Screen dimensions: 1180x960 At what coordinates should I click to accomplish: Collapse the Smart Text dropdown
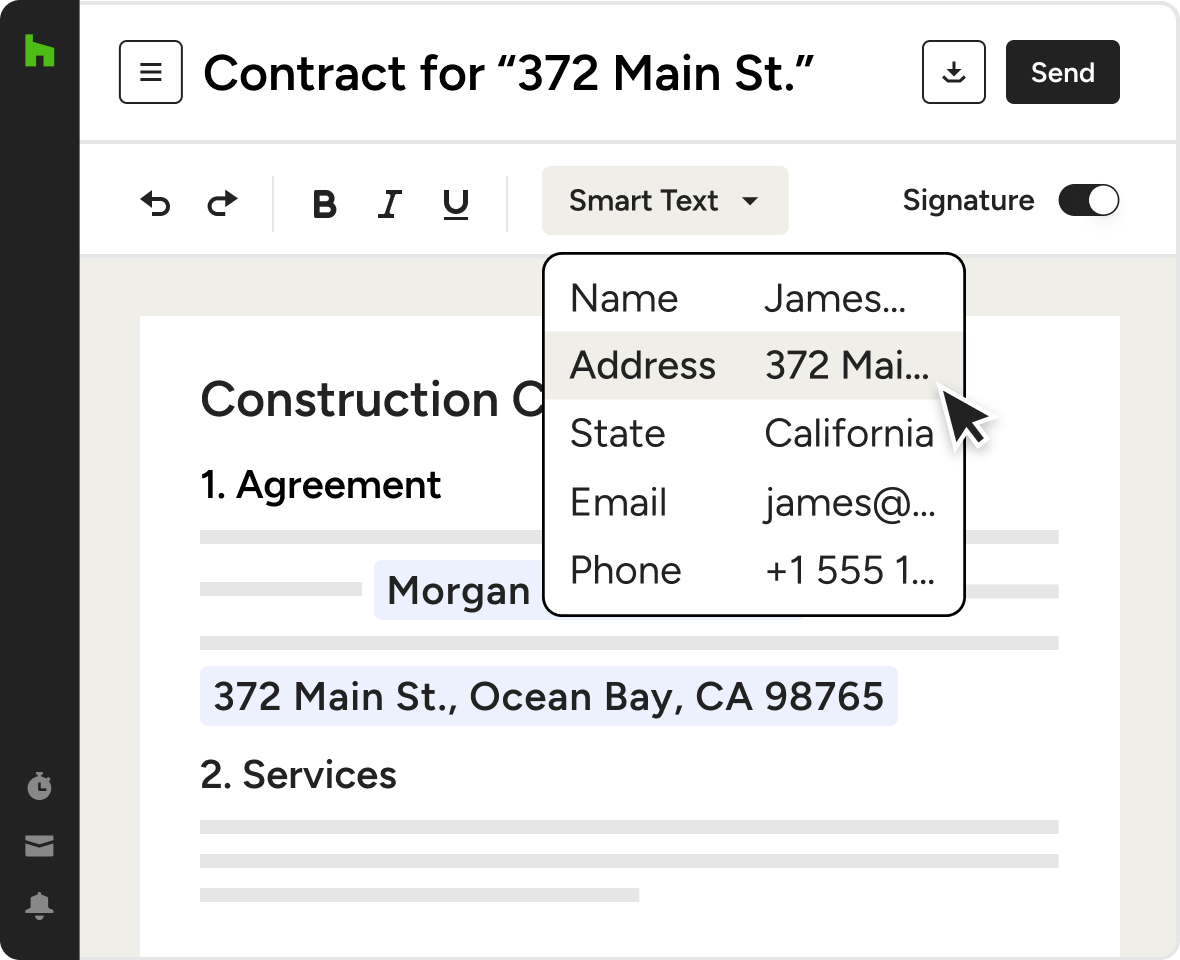[664, 201]
